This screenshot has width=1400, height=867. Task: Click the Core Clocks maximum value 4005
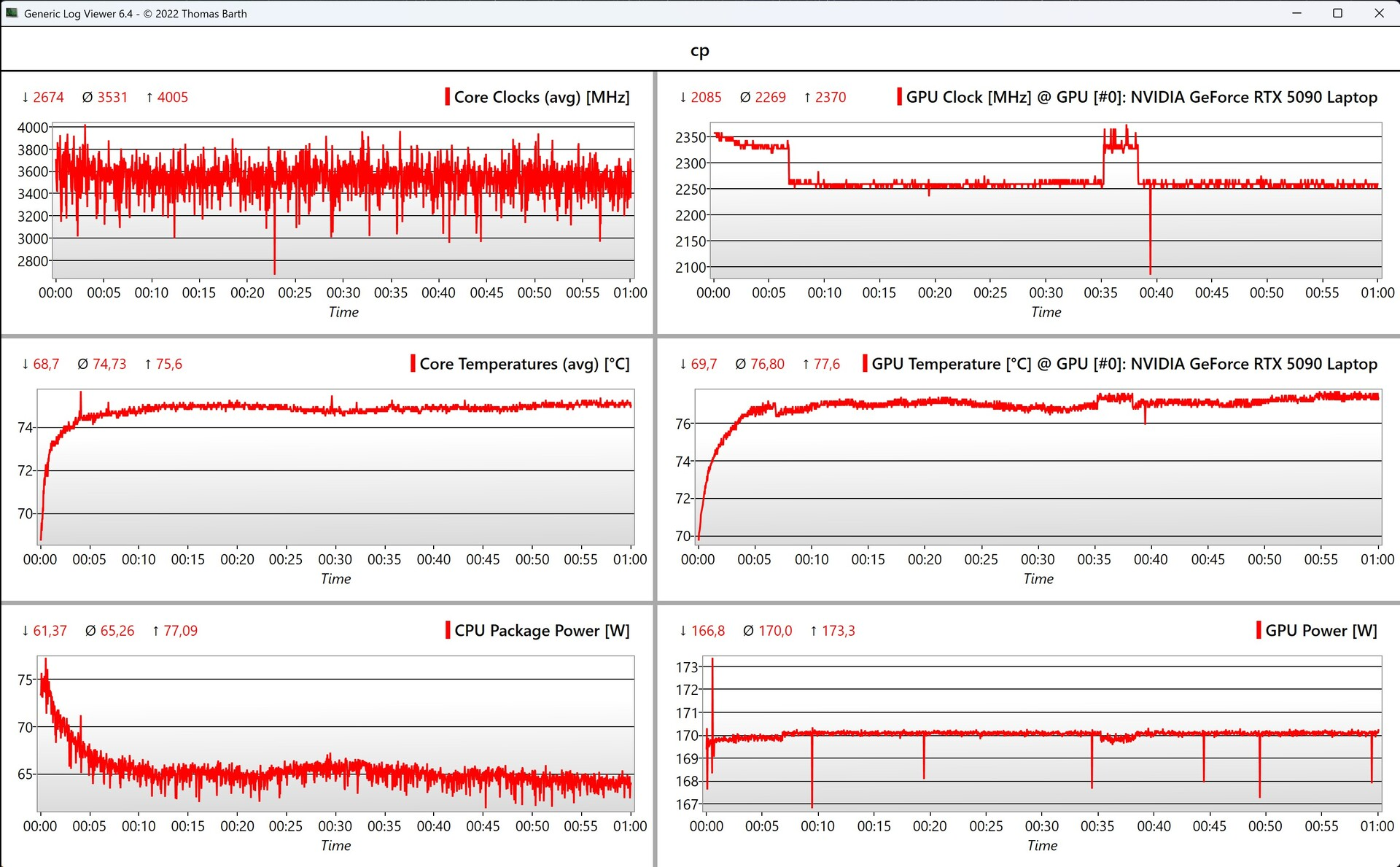click(x=172, y=97)
